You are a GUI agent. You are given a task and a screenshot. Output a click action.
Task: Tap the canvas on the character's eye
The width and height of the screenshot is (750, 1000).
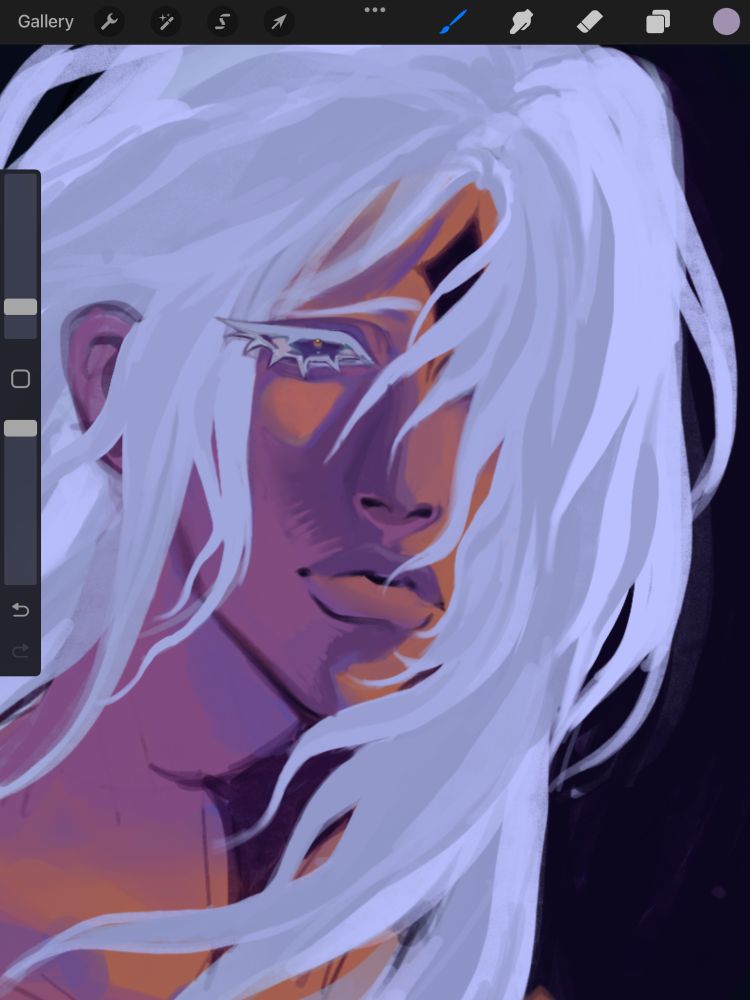[x=317, y=346]
